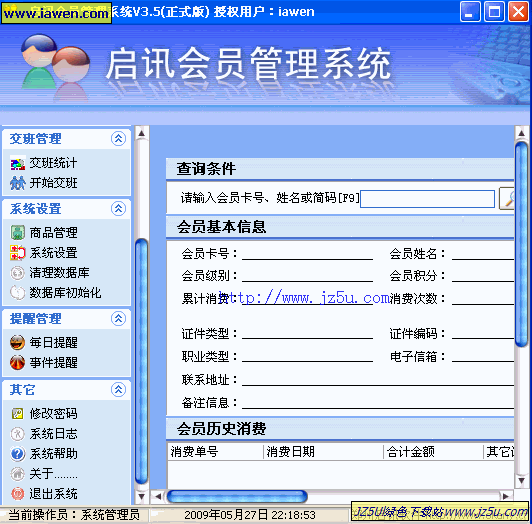The width and height of the screenshot is (532, 524).
Task: Open the 事件提醒 icon
Action: click(x=18, y=362)
